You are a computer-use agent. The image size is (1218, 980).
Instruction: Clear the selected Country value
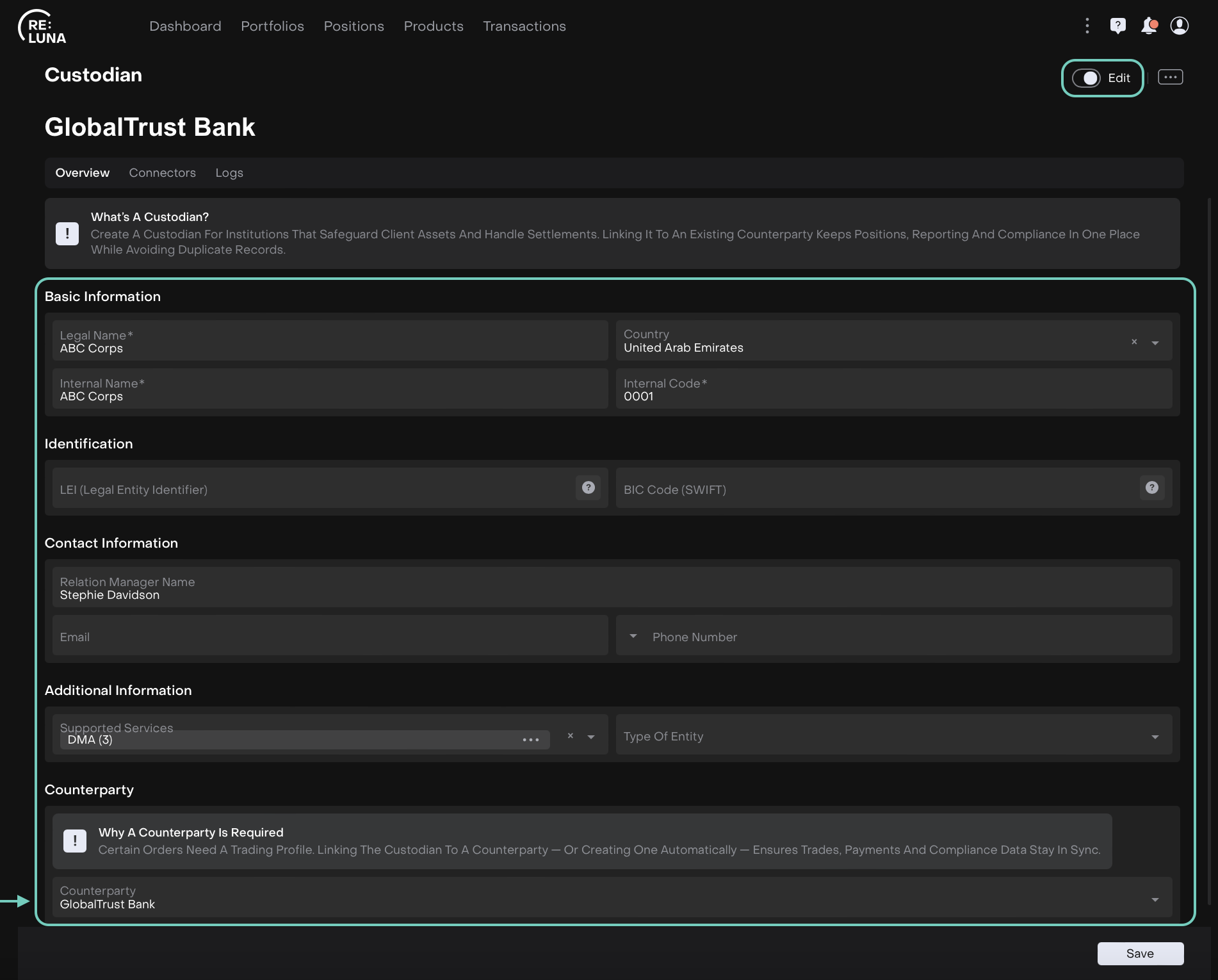(x=1134, y=342)
